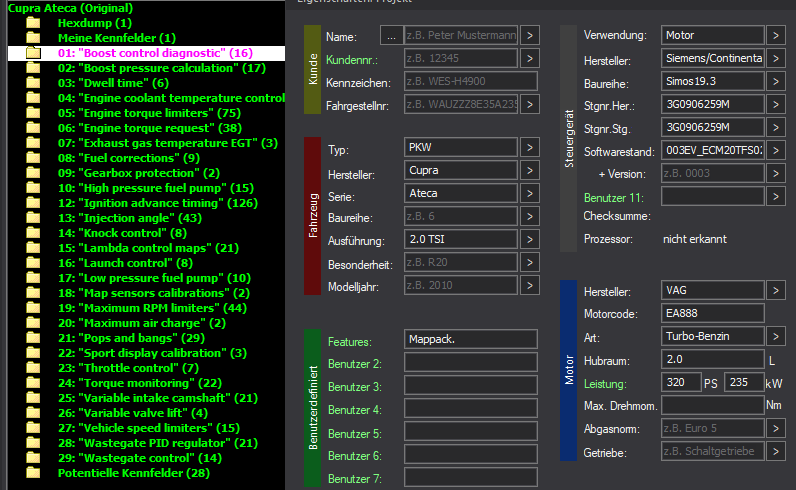Click the Benutzer 11 input field
This screenshot has width=796, height=490.
(713, 196)
